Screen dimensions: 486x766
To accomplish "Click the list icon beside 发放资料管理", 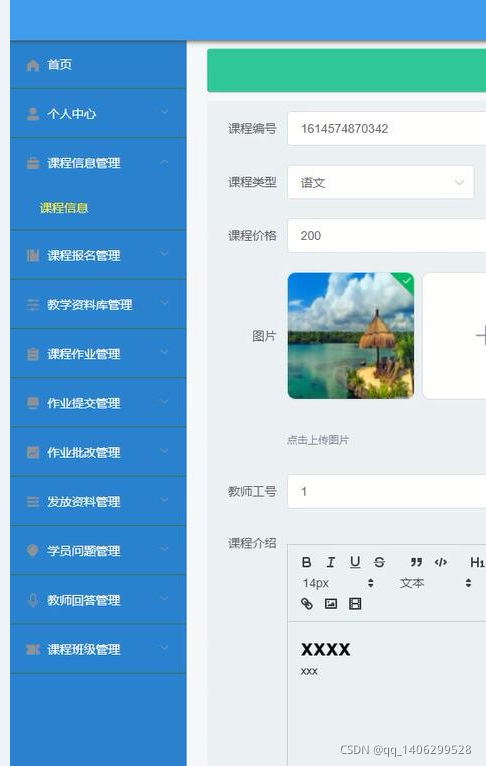I will pos(33,502).
